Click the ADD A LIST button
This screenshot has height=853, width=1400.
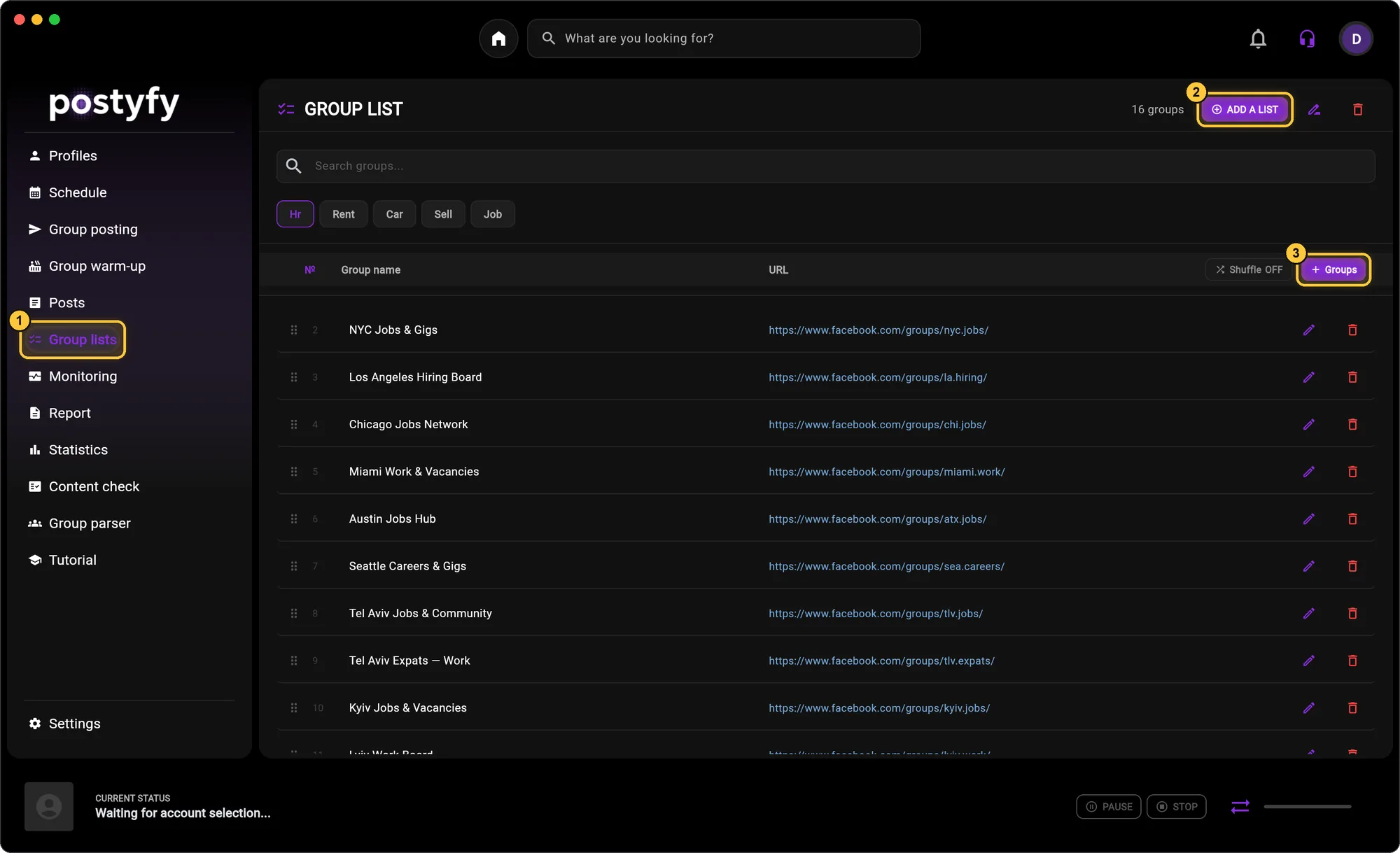tap(1245, 109)
